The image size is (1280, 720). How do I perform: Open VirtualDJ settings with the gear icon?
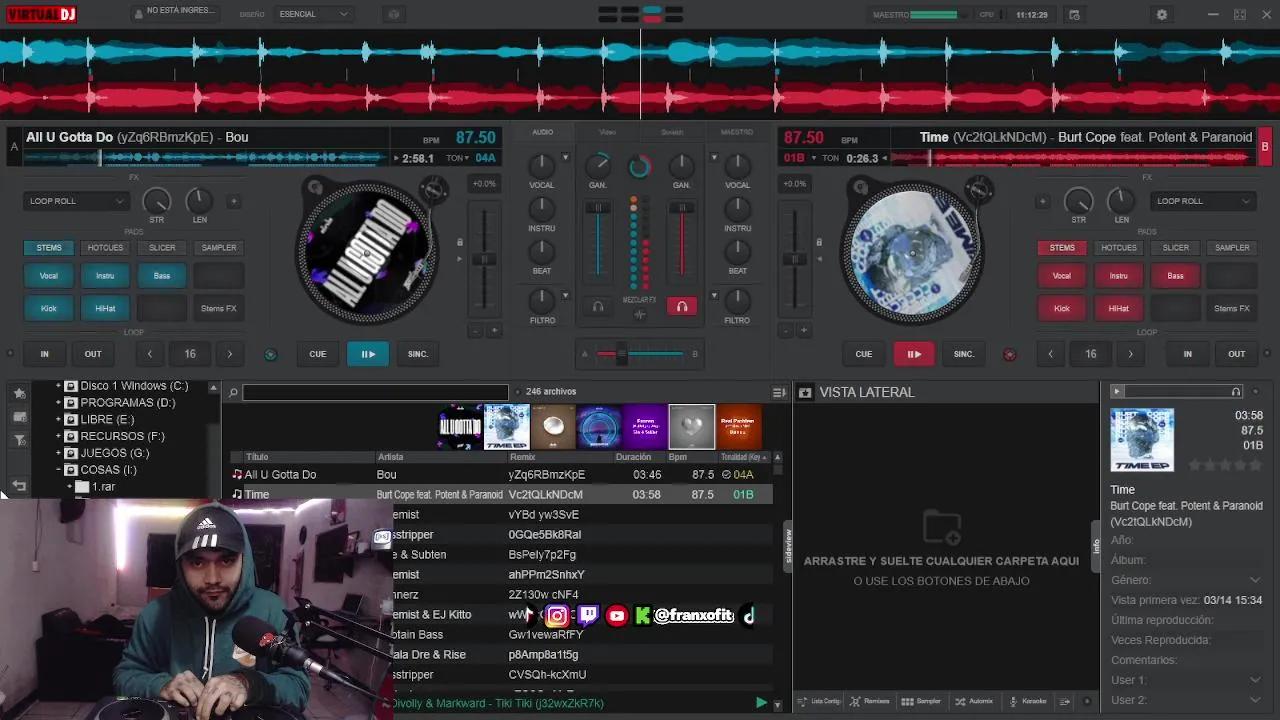[1161, 15]
